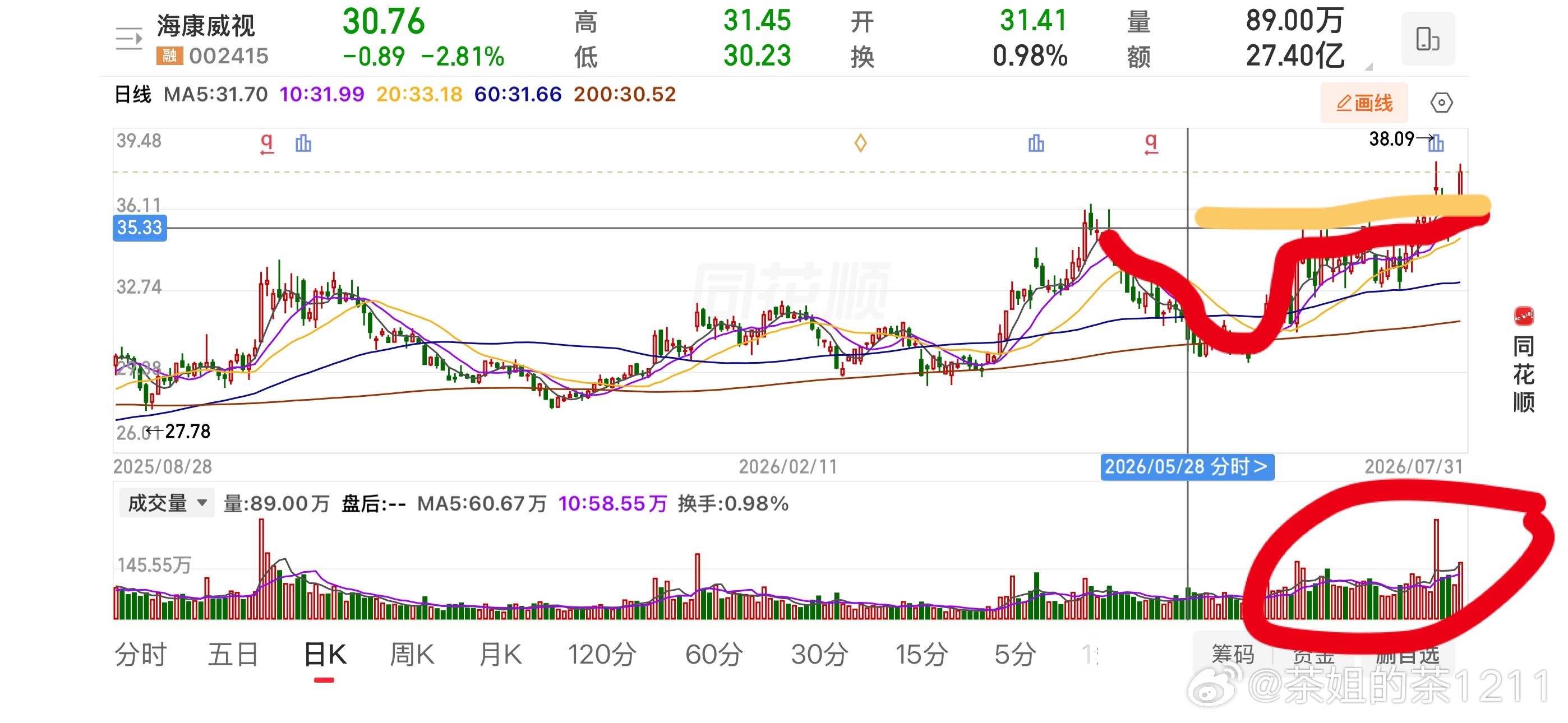Open the 2026/05/28 分时 link
The width and height of the screenshot is (1568, 723).
click(1187, 467)
